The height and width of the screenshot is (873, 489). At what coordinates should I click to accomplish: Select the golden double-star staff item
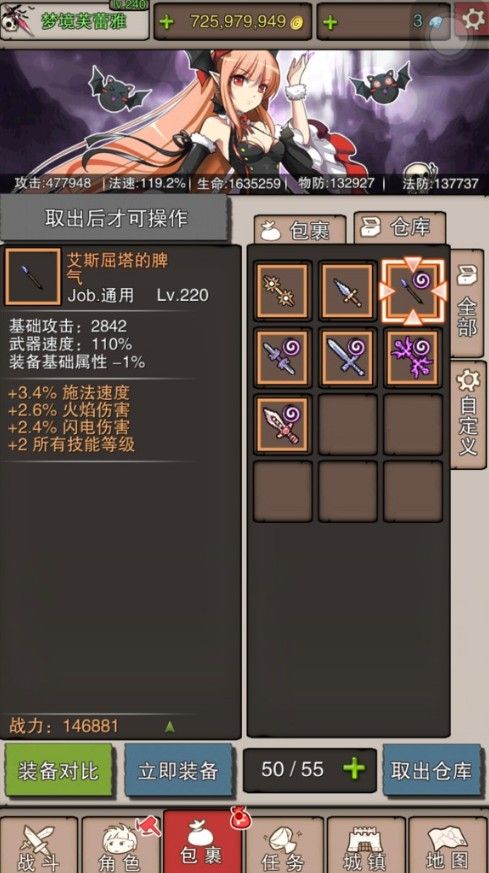pos(282,291)
